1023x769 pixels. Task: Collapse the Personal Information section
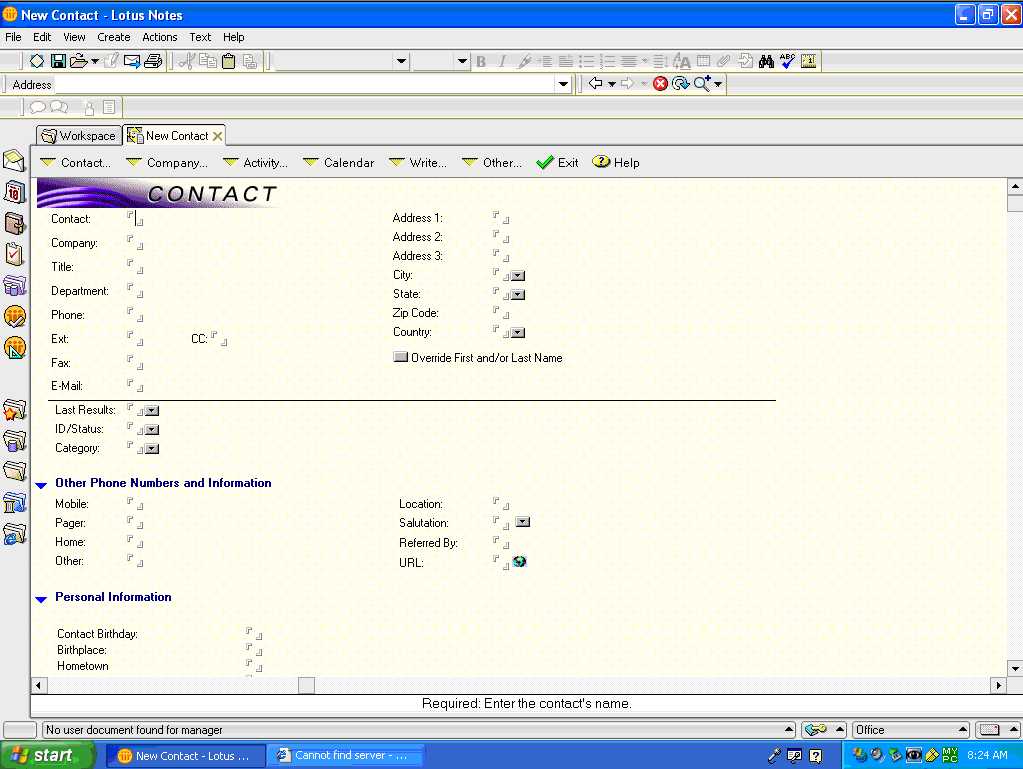[x=41, y=599]
